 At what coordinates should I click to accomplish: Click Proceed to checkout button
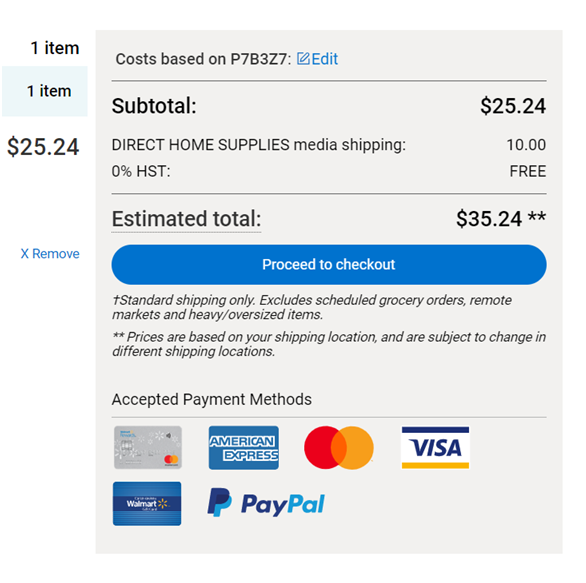pyautogui.click(x=329, y=265)
